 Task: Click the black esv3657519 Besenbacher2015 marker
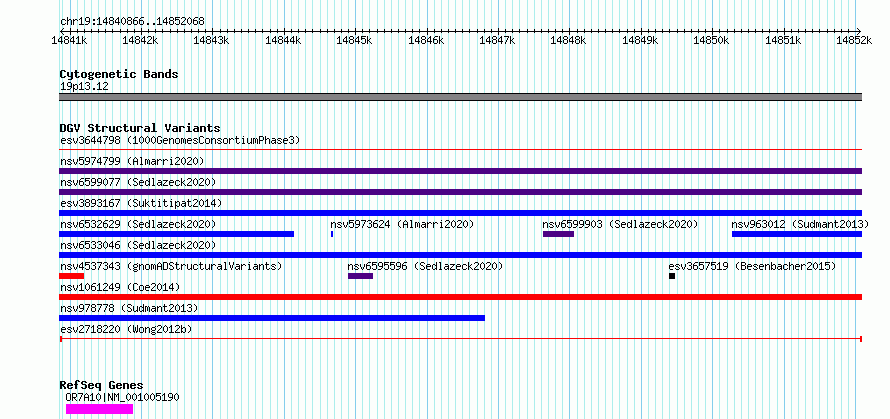(x=672, y=276)
